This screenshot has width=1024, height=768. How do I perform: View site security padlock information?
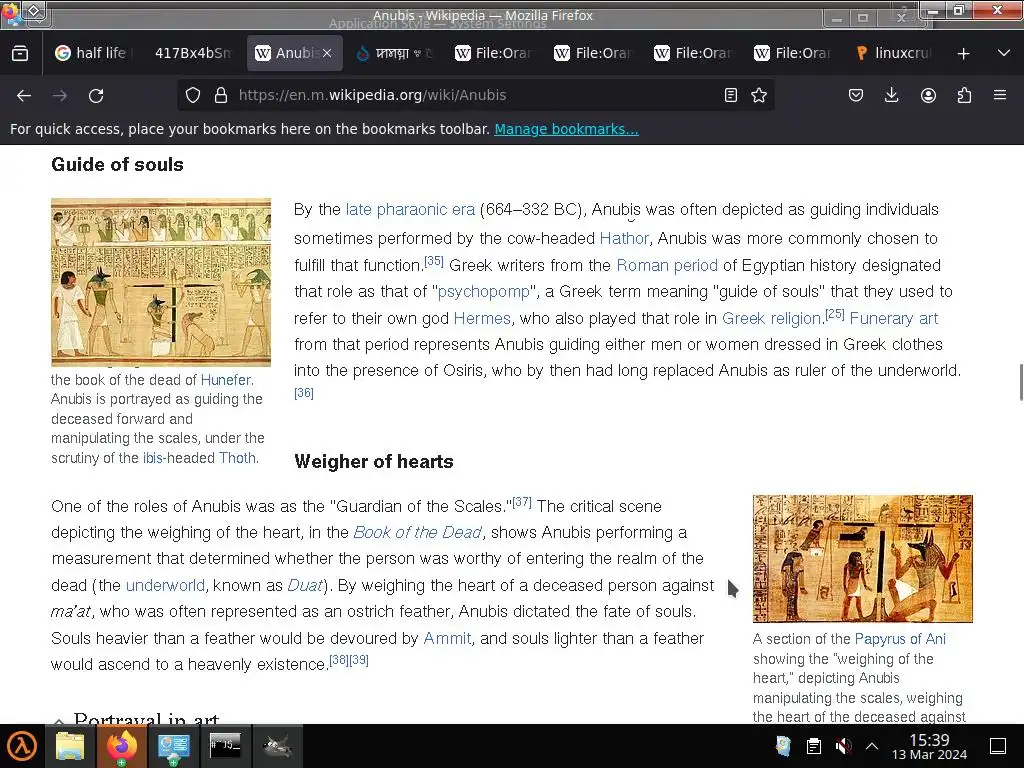click(x=221, y=95)
